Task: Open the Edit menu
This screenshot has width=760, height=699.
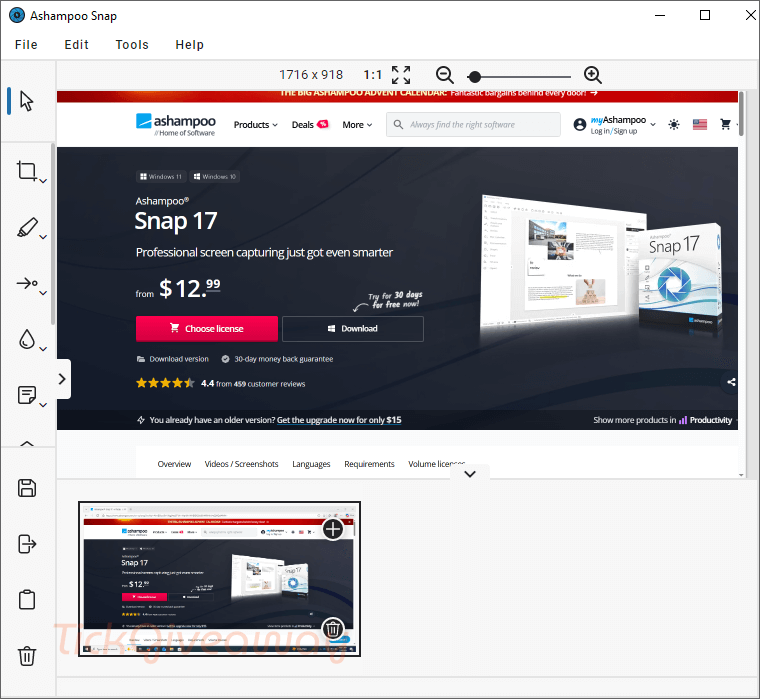Action: coord(77,45)
